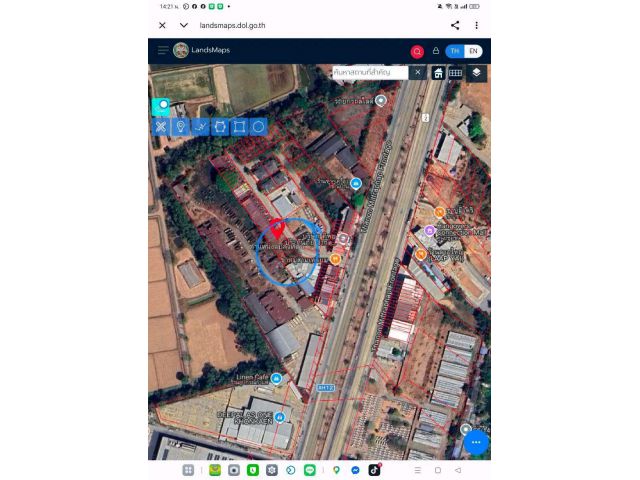The height and width of the screenshot is (480, 640).
Task: Toggle the cyan tool switch
Action: point(161,106)
